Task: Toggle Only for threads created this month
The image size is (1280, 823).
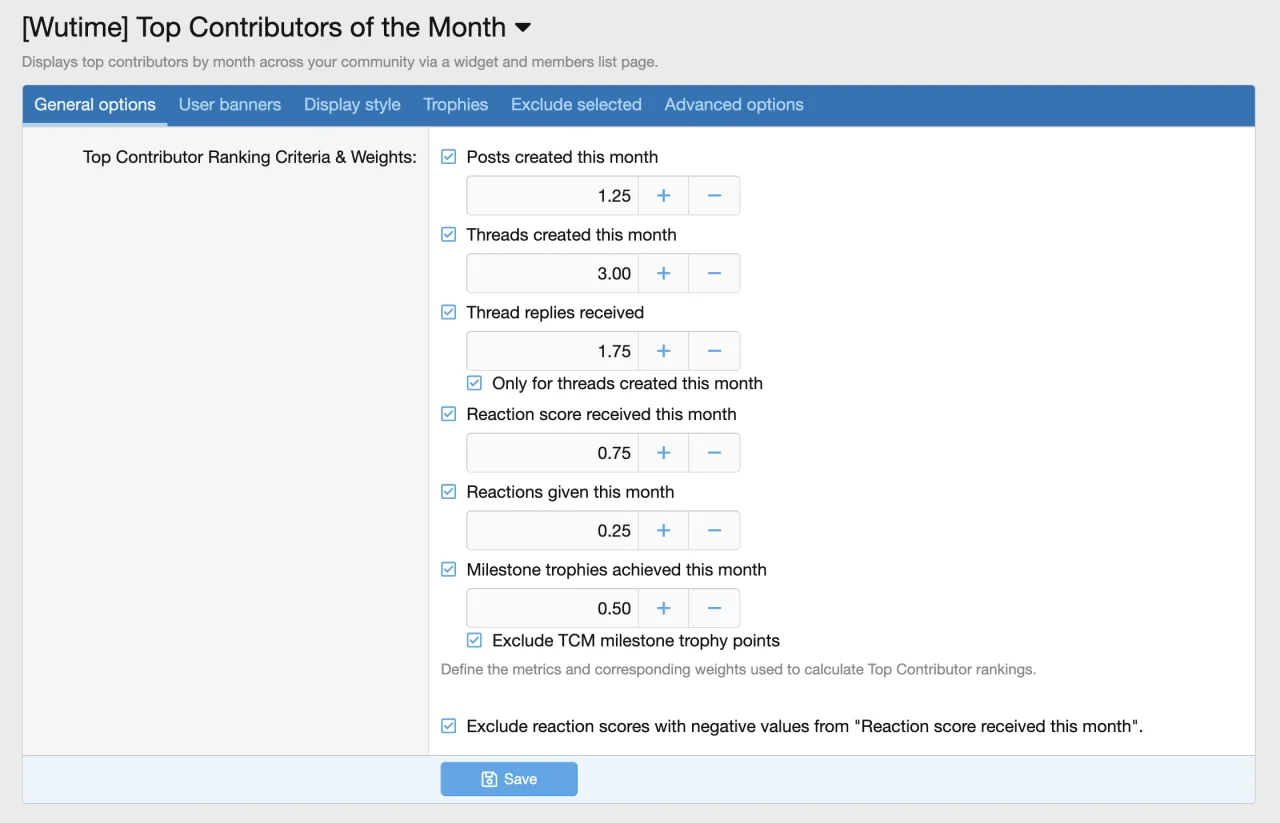Action: (475, 383)
